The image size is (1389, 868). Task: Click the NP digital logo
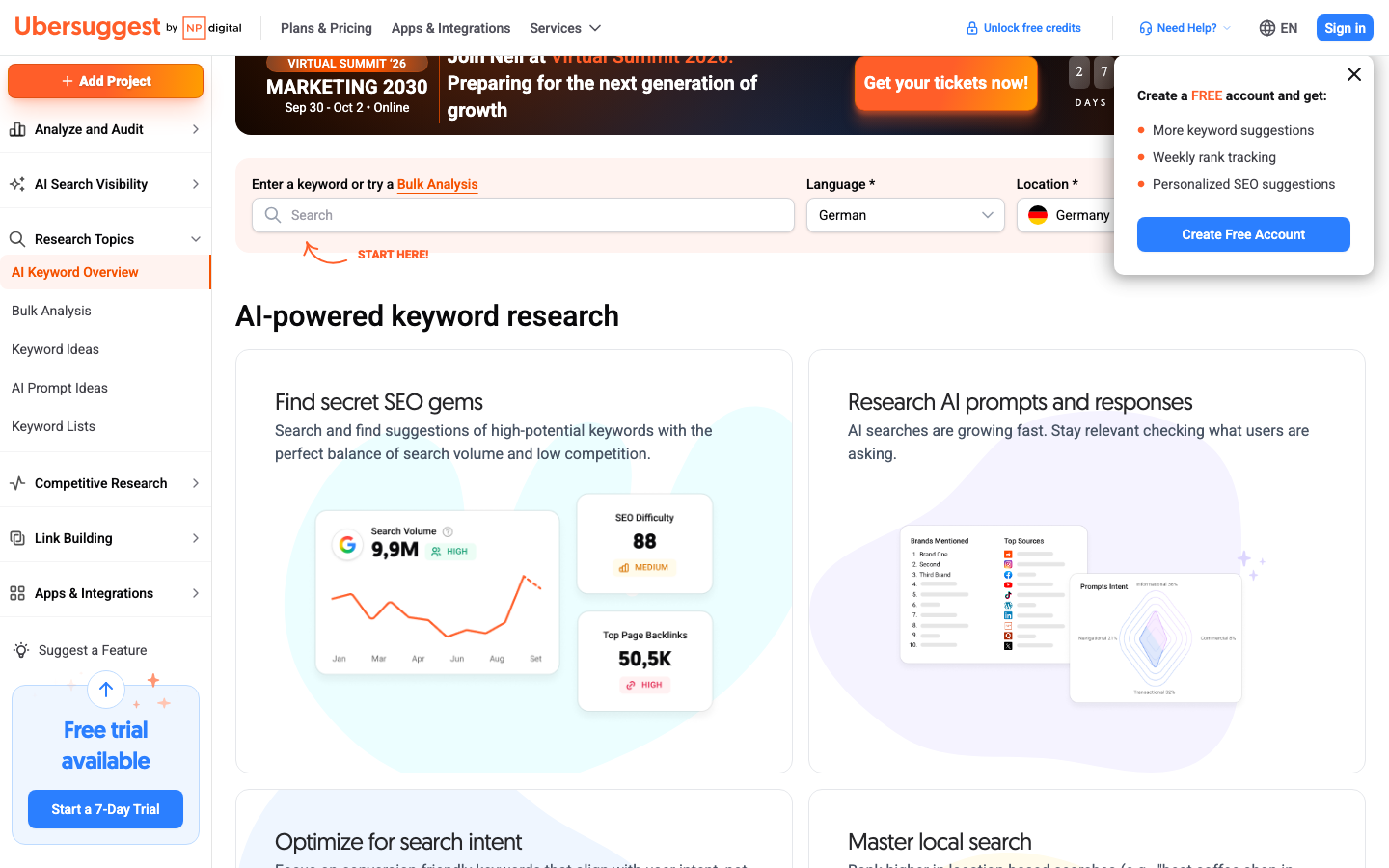[x=212, y=28]
